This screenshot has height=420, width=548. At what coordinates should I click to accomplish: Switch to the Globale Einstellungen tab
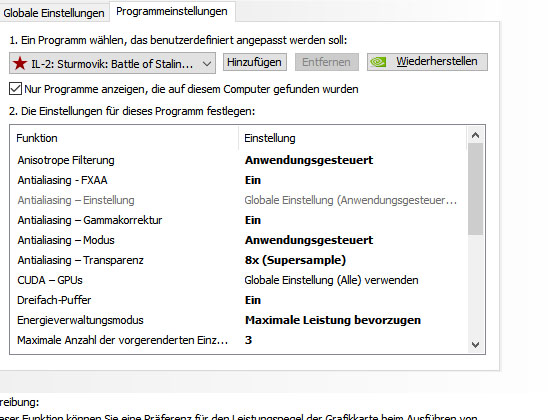(54, 13)
